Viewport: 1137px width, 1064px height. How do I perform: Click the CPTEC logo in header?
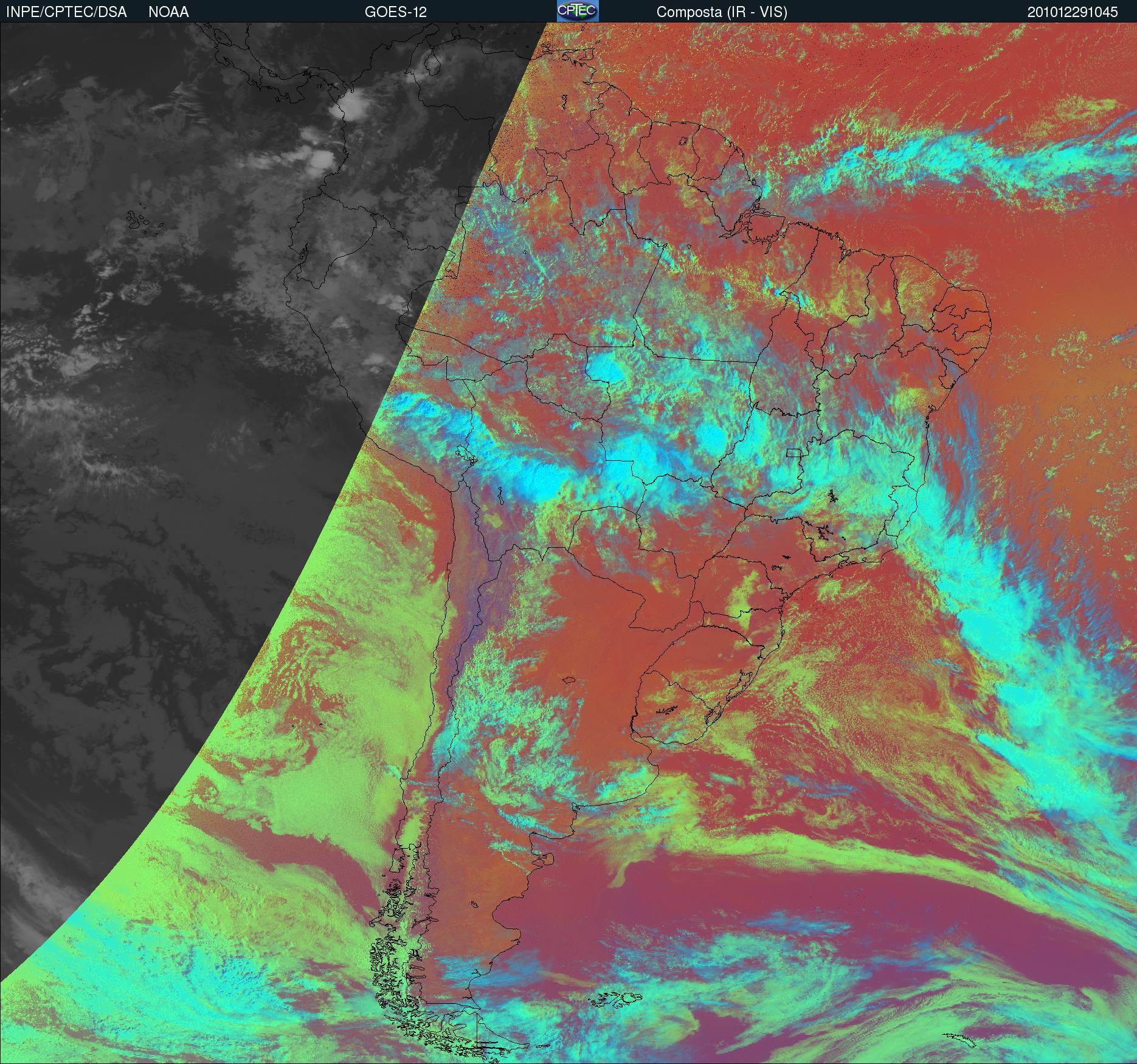click(x=578, y=11)
